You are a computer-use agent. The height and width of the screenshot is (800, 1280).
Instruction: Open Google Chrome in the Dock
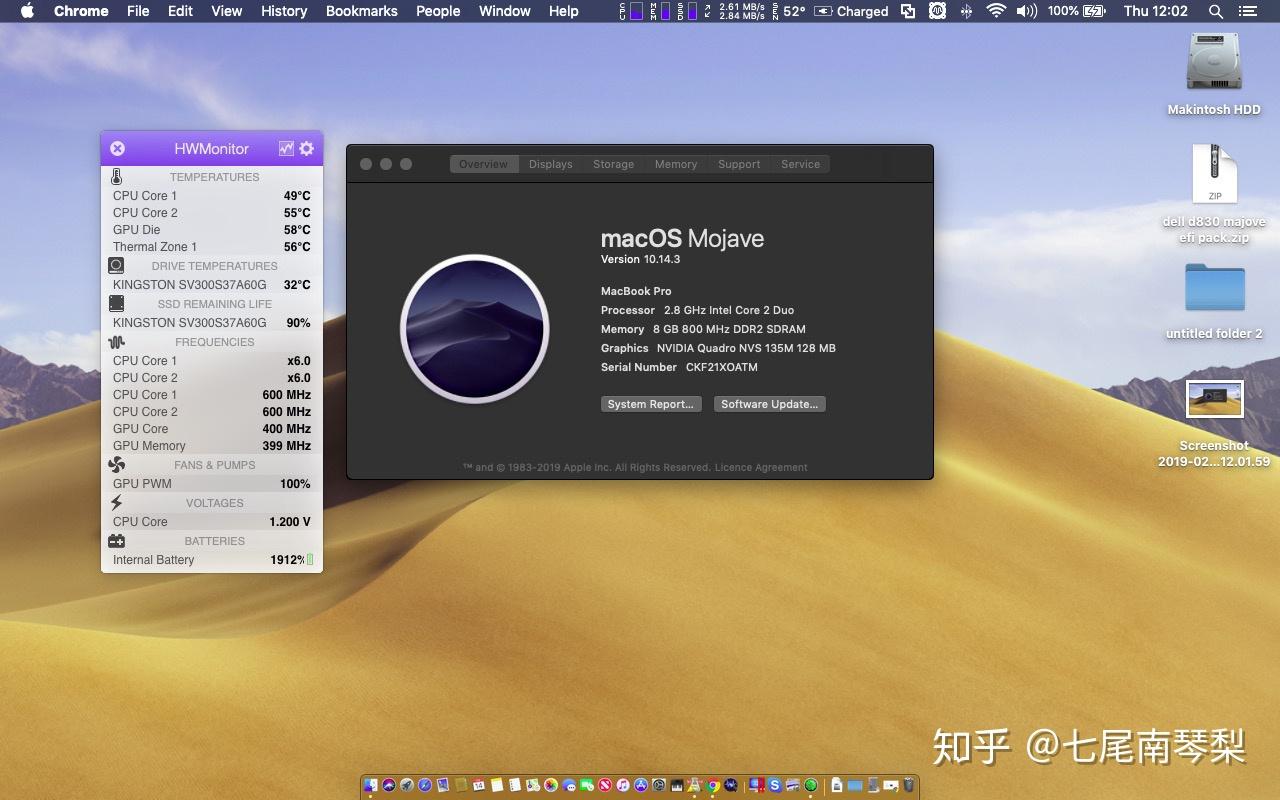pos(713,785)
